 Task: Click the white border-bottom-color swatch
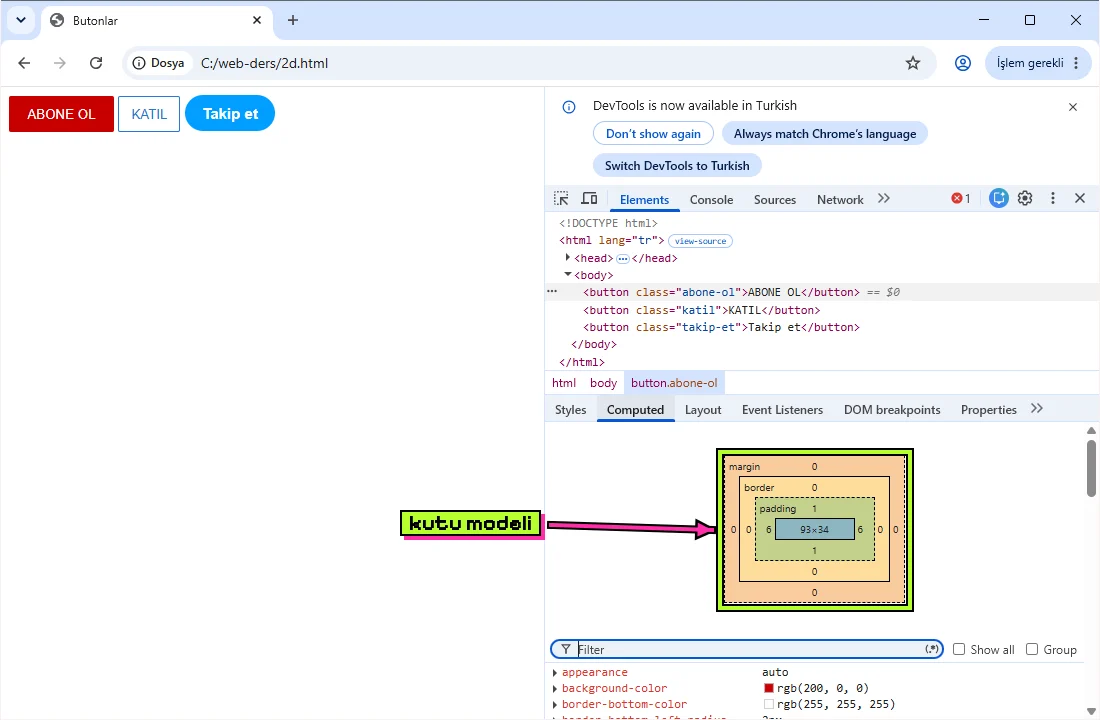tap(768, 705)
